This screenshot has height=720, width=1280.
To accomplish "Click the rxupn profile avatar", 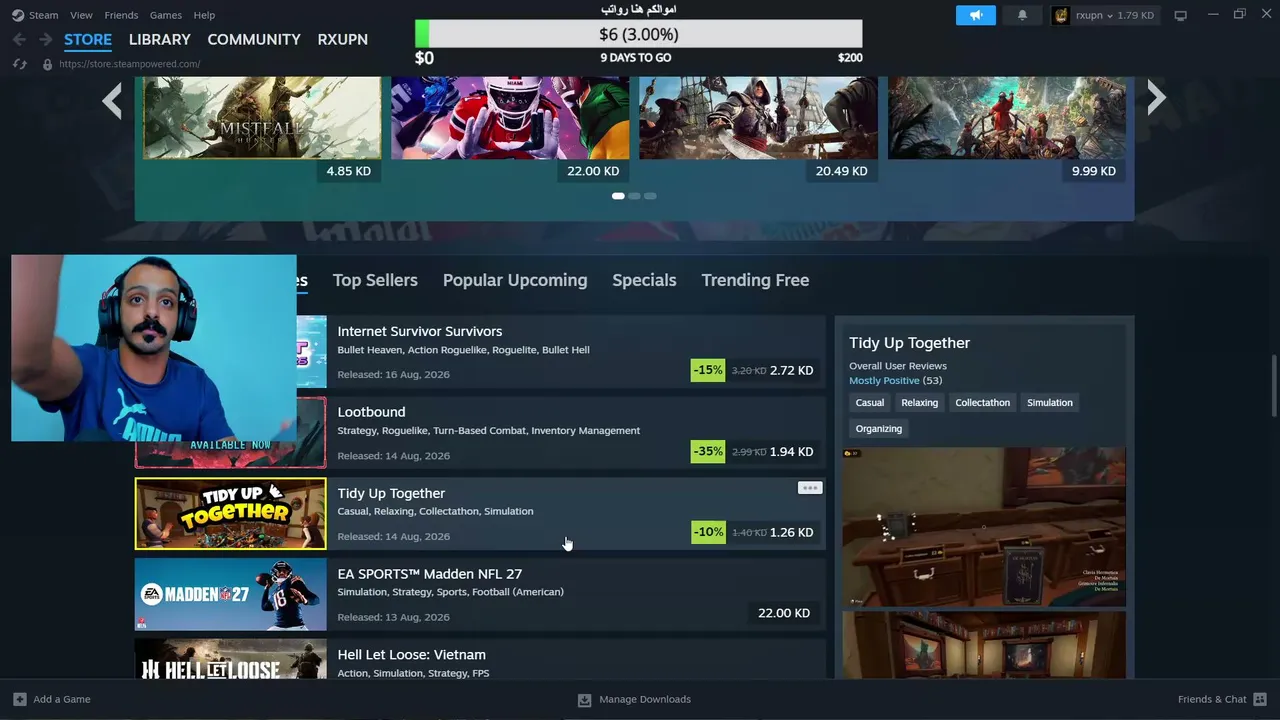I will point(1061,15).
